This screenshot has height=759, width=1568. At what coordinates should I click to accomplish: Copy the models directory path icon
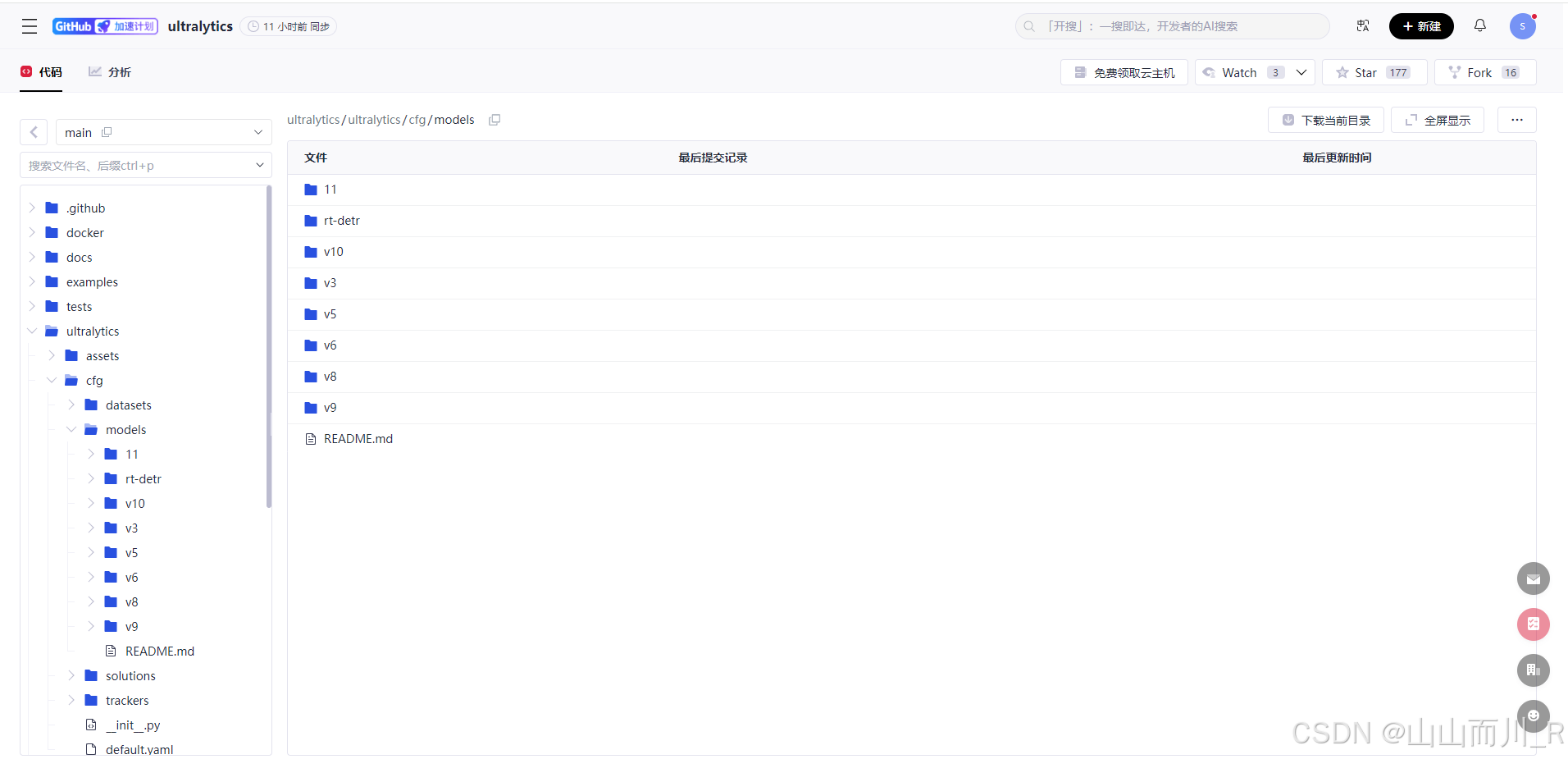pos(495,120)
